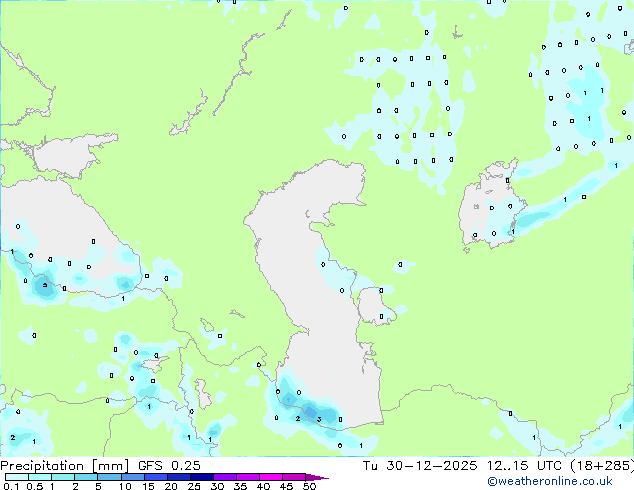This screenshot has height=490, width=634.
Task: Select the 25–30 mm dark blue swatch
Action: pyautogui.click(x=202, y=477)
